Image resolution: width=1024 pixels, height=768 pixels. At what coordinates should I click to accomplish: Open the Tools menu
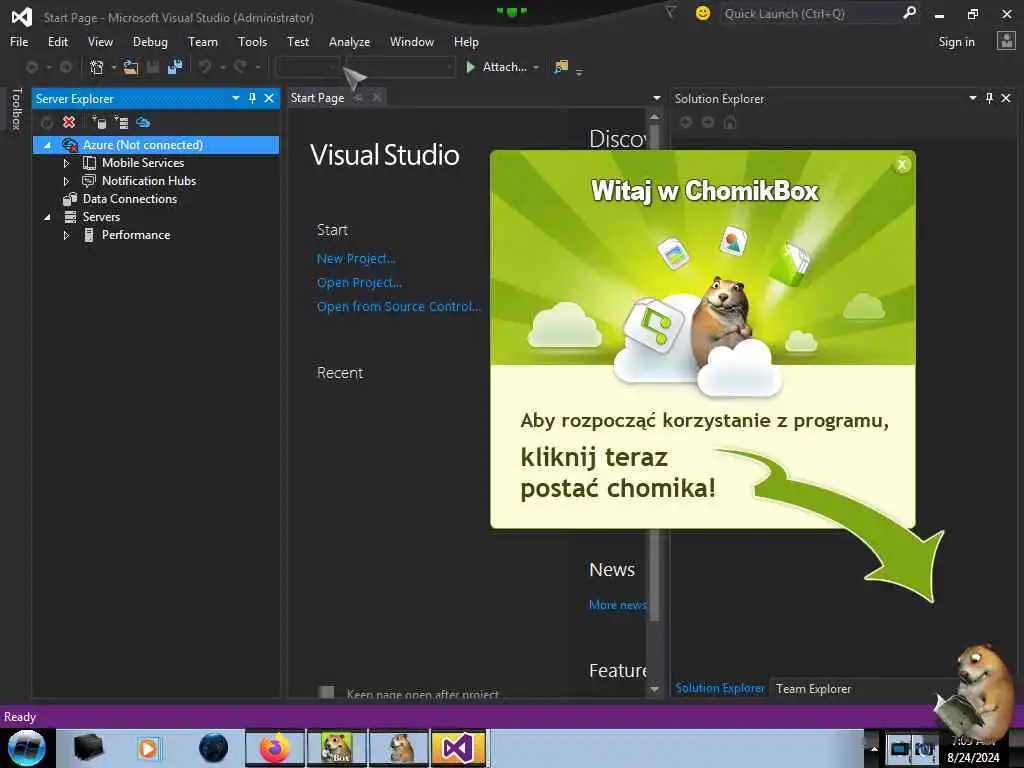click(x=252, y=42)
